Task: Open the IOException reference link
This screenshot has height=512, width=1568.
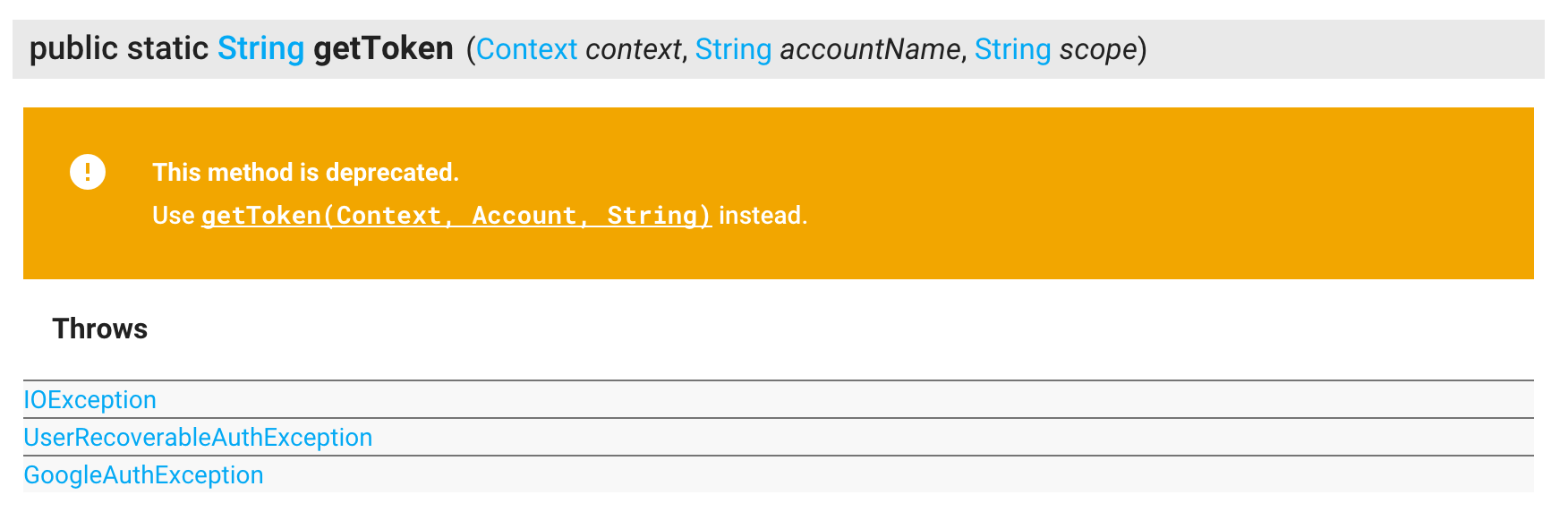Action: (89, 399)
